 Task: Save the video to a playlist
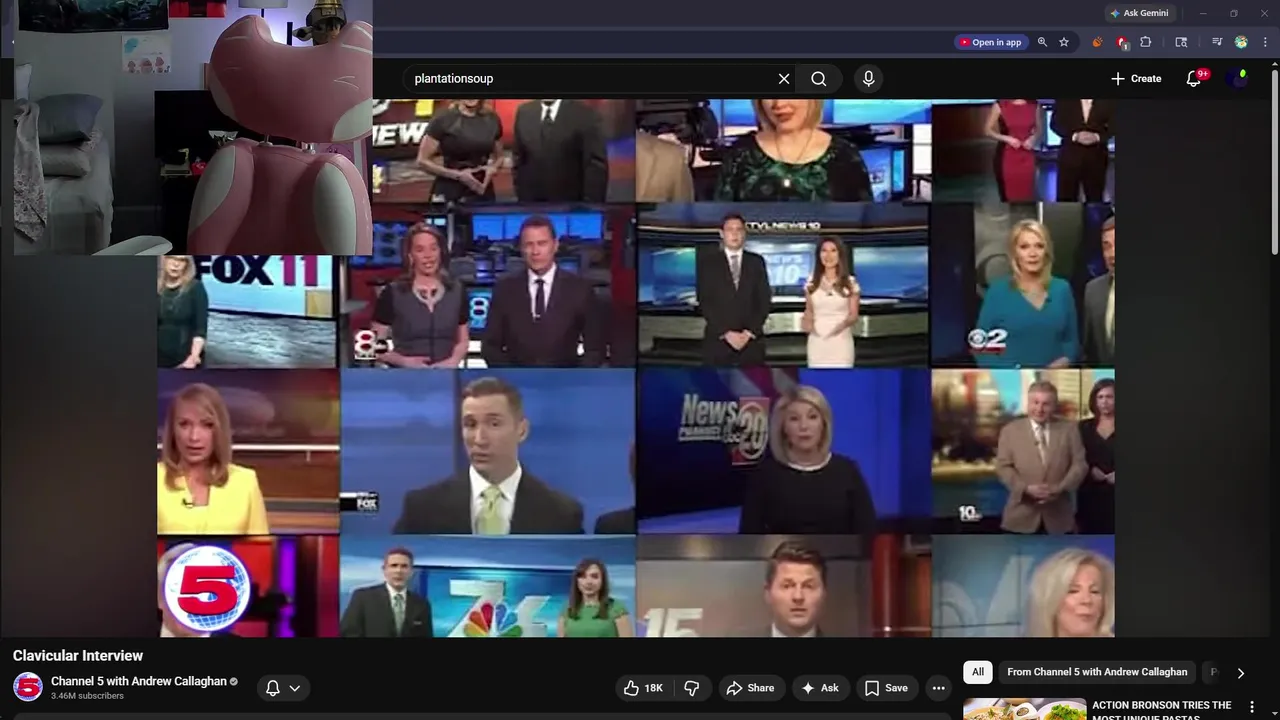(x=886, y=688)
